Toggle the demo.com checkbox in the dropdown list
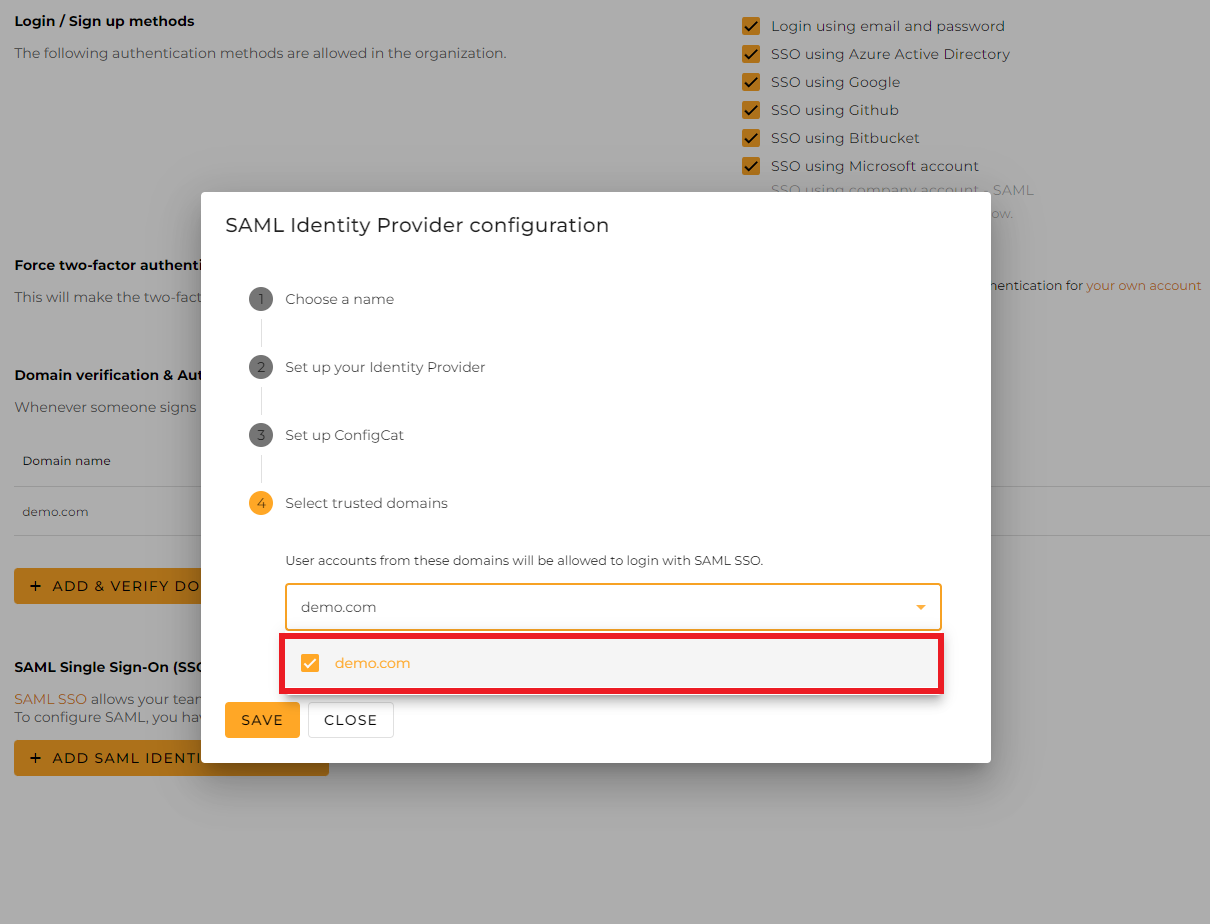1210x924 pixels. 310,662
